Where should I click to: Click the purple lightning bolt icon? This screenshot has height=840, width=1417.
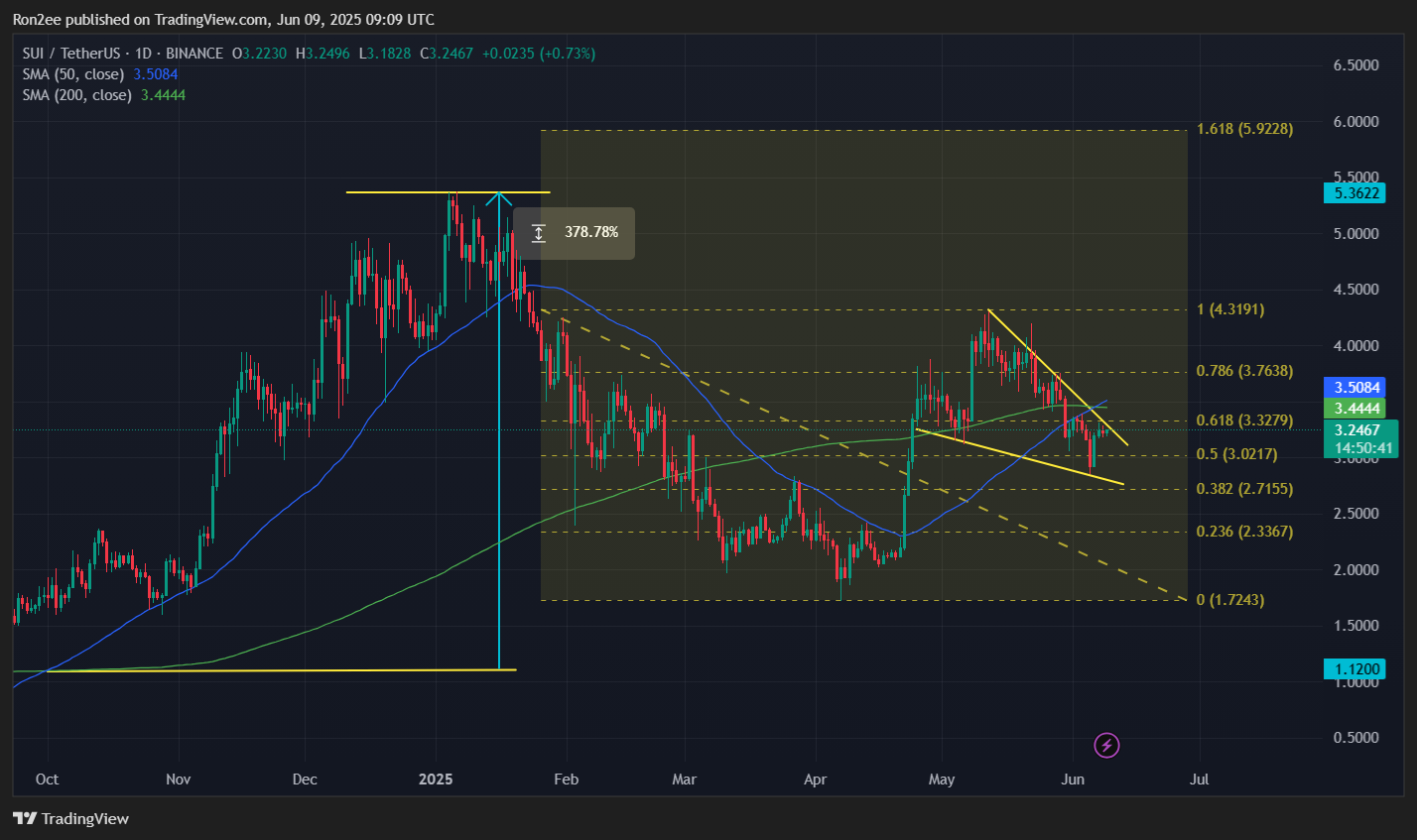click(1106, 745)
